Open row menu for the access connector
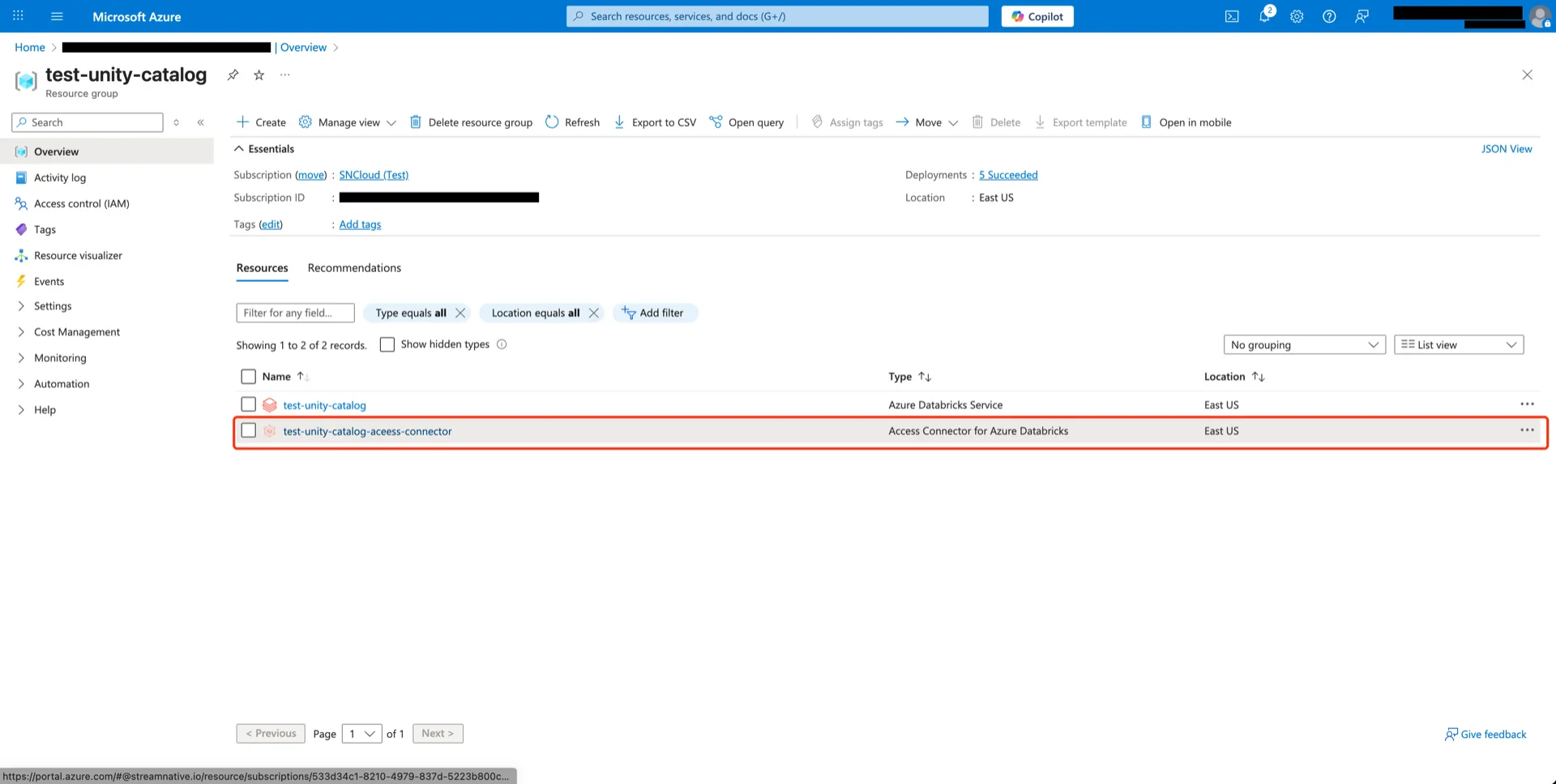This screenshot has height=784, width=1556. click(1527, 430)
